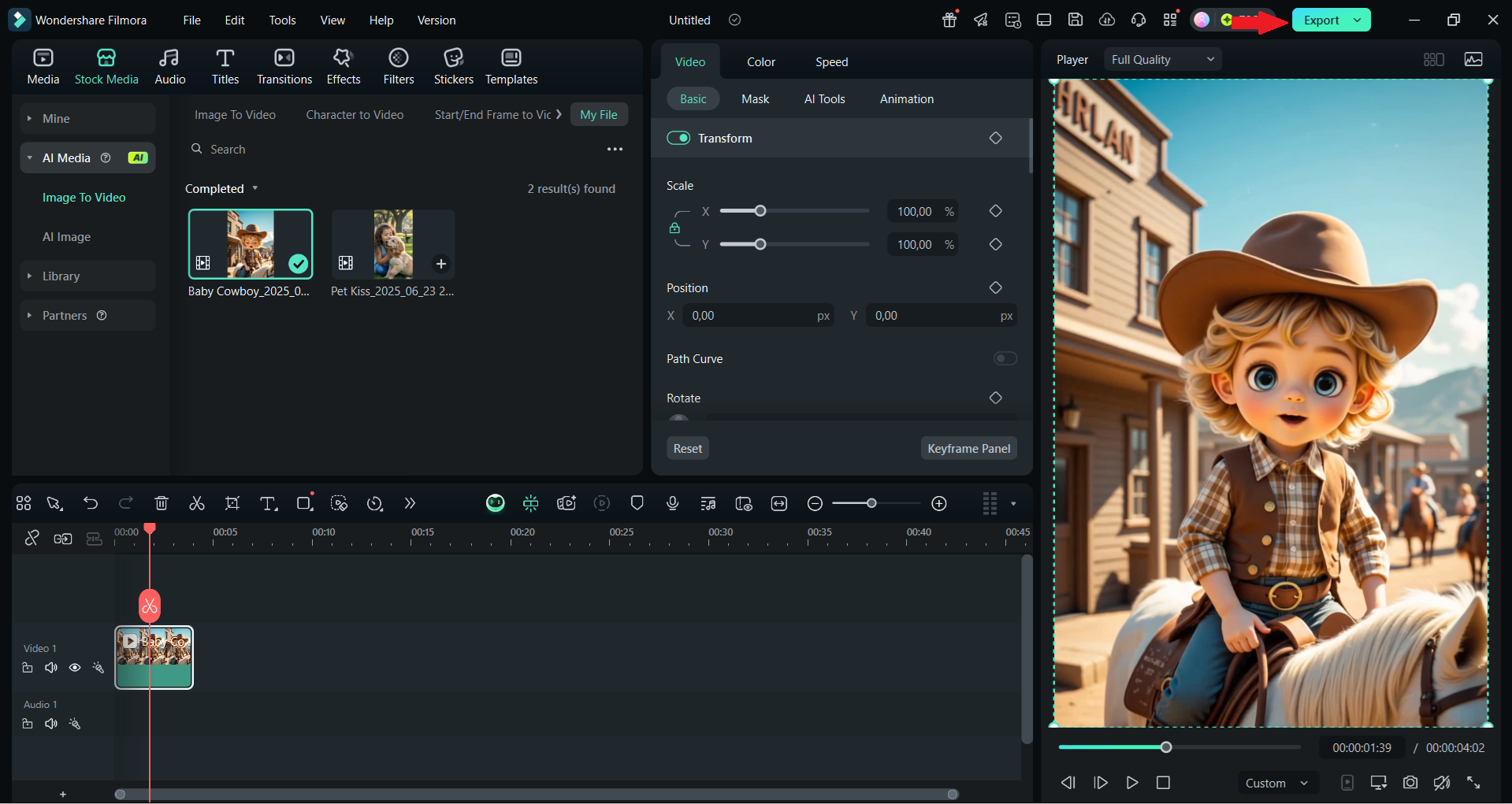Expand the Partners section
The width and height of the screenshot is (1512, 804).
87,315
